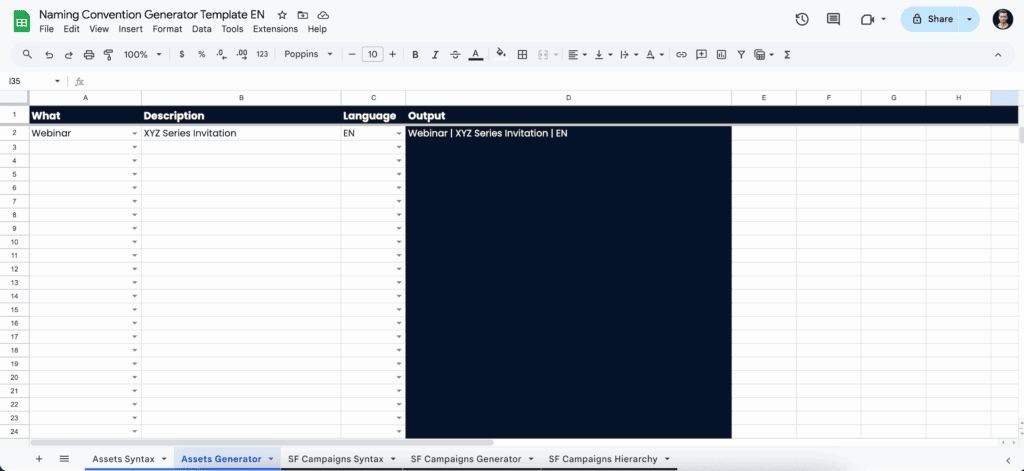Open the Poppins font dropdown

pyautogui.click(x=309, y=55)
